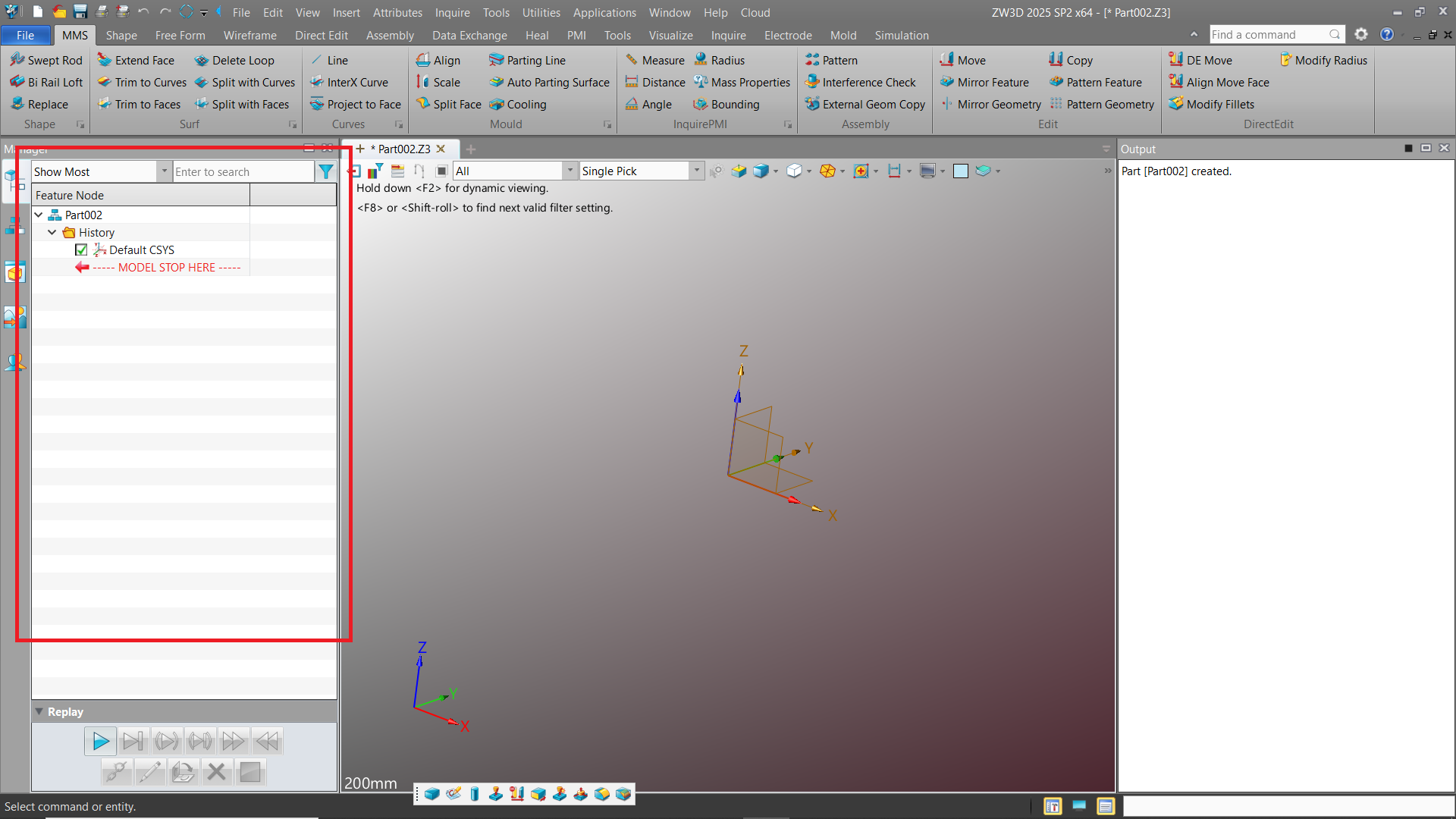
Task: Click the rewind replay button
Action: [267, 741]
